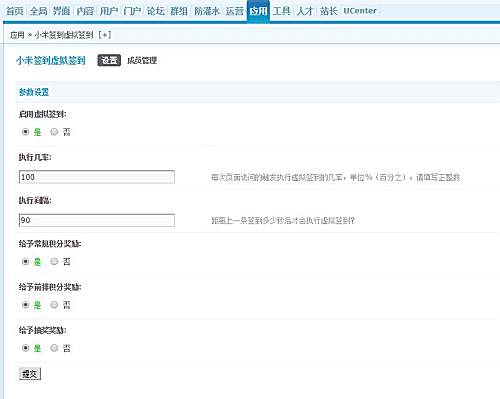
Task: Focus the 执行几率 input field
Action: click(x=97, y=177)
